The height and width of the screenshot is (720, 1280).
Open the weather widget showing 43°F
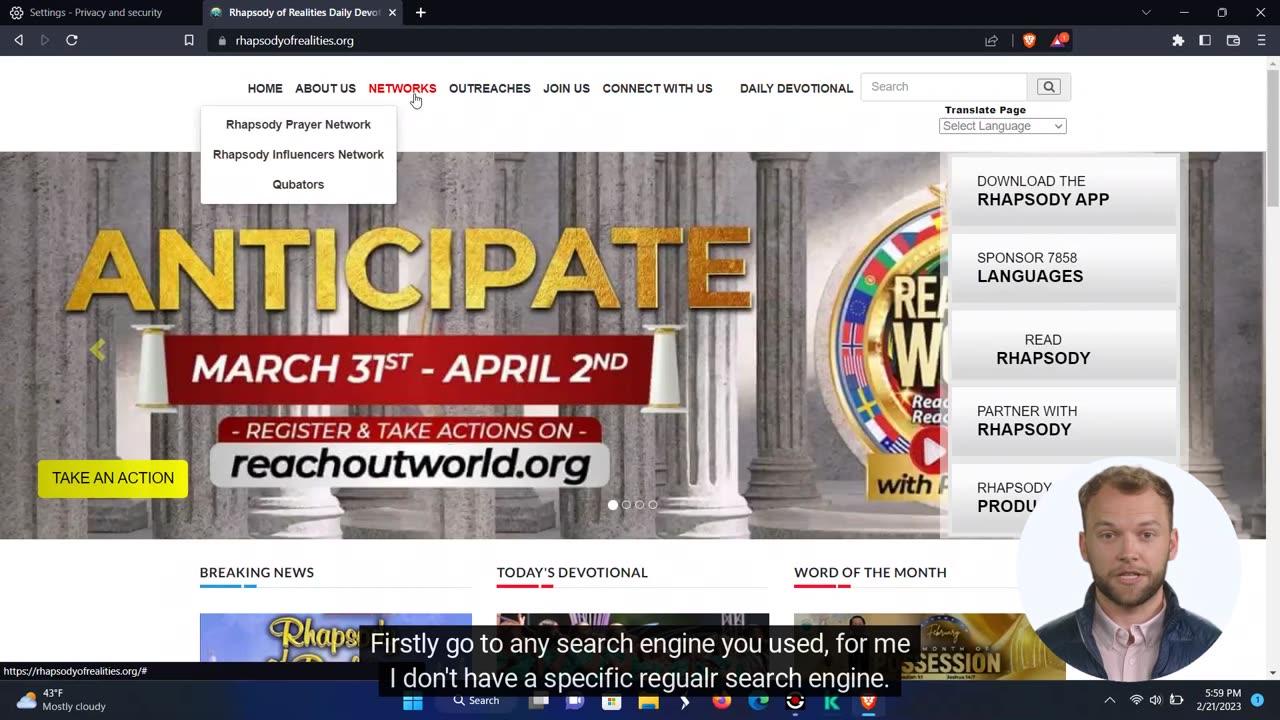(x=62, y=700)
